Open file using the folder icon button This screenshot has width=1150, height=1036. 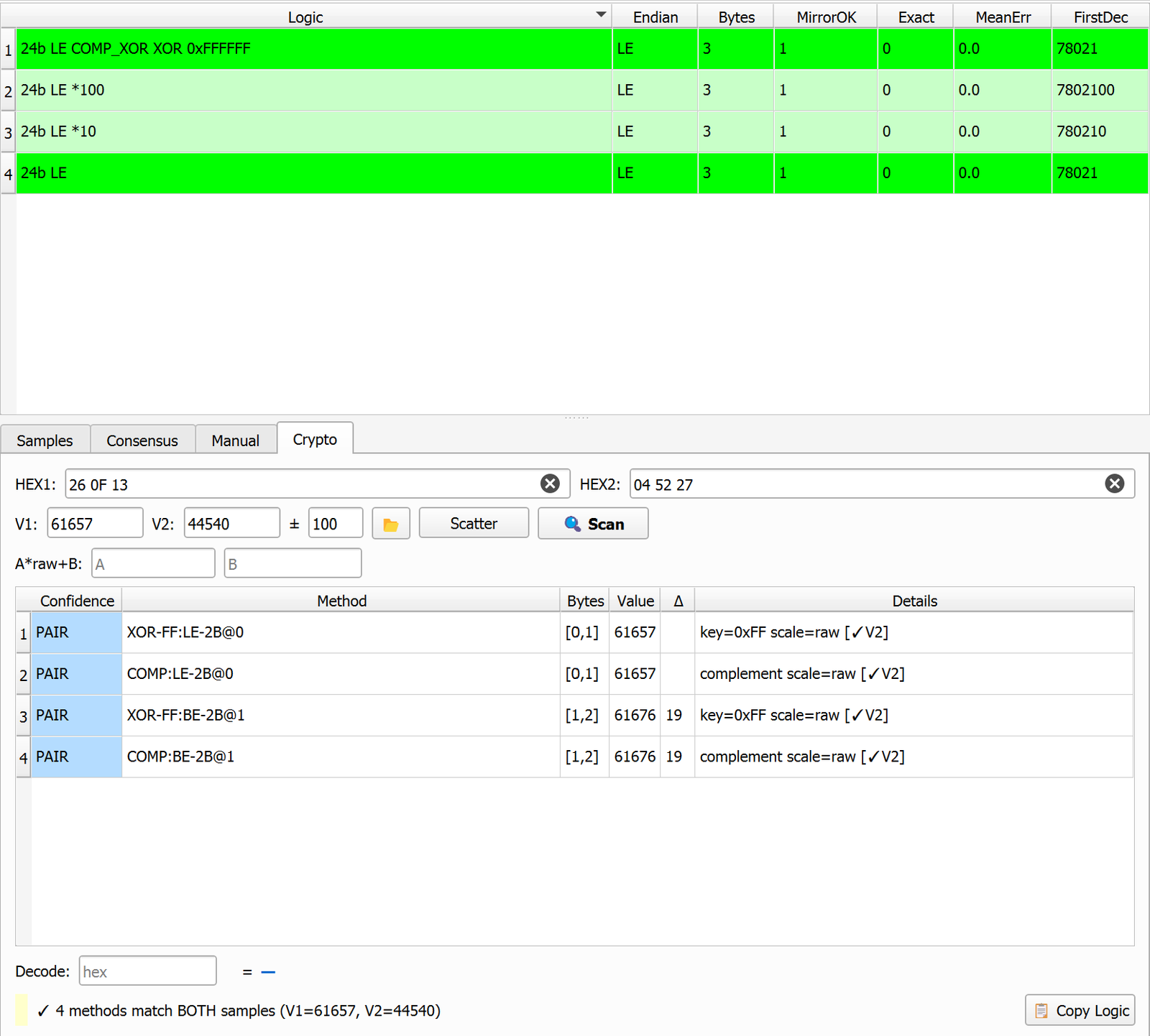(391, 524)
